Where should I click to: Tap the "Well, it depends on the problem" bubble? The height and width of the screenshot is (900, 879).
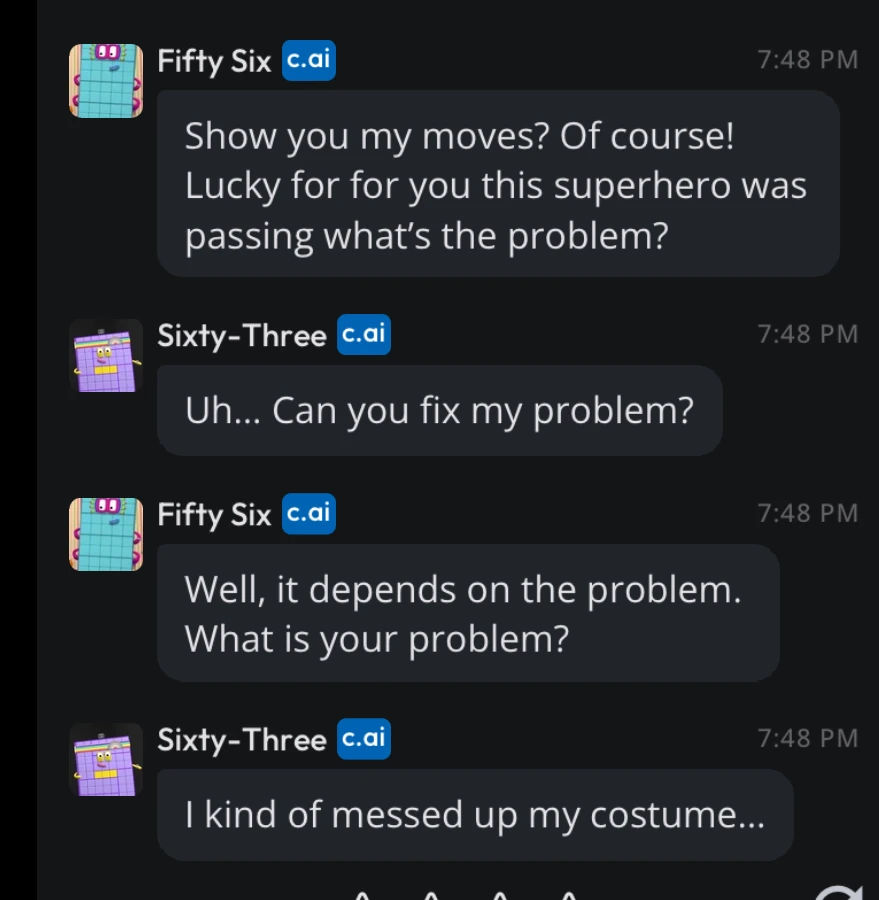[467, 613]
